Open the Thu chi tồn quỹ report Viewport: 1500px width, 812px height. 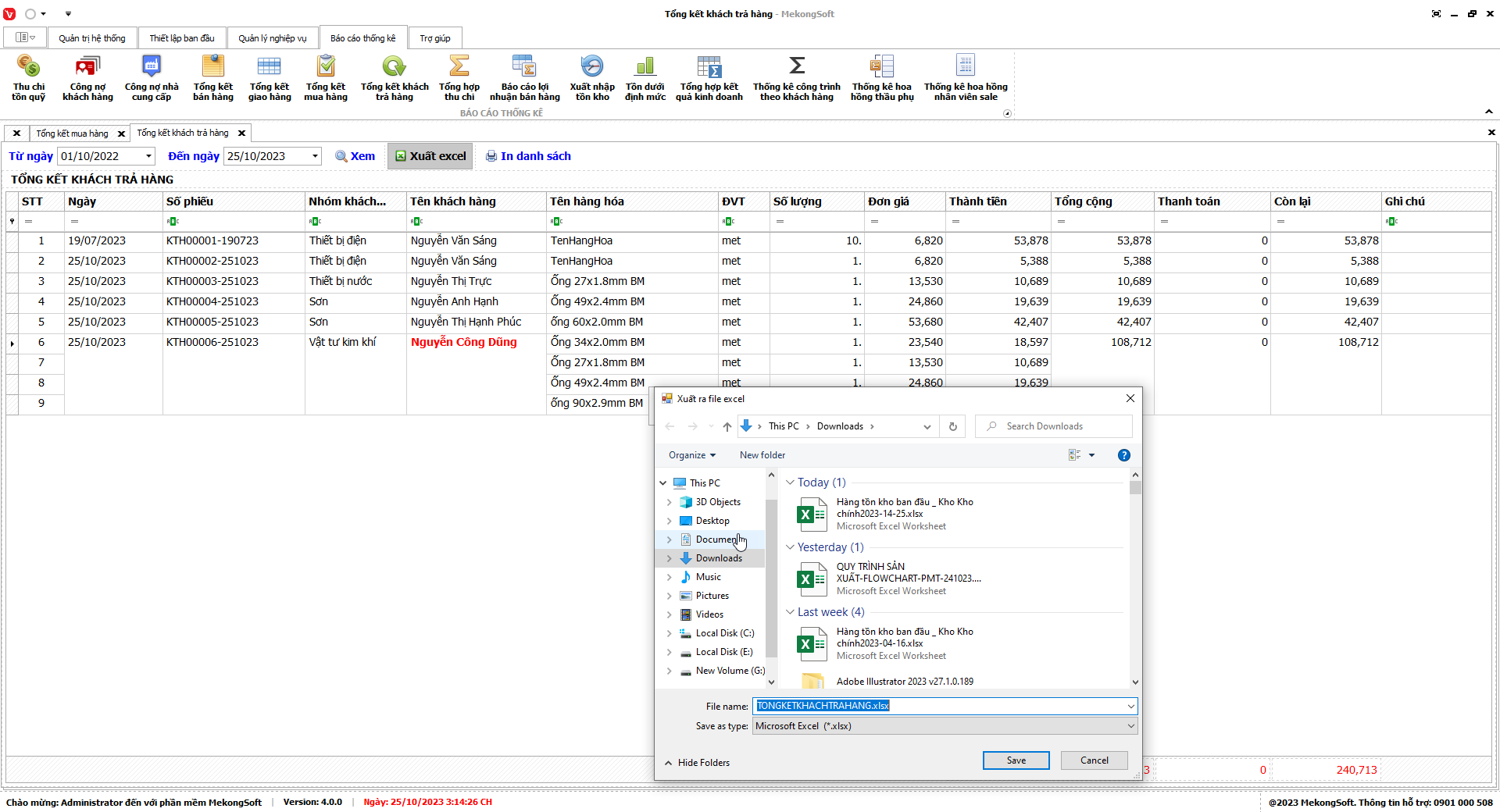pyautogui.click(x=28, y=78)
